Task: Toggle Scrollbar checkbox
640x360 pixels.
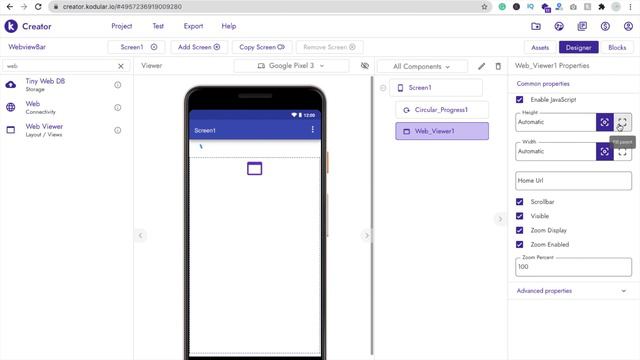Action: coord(520,202)
